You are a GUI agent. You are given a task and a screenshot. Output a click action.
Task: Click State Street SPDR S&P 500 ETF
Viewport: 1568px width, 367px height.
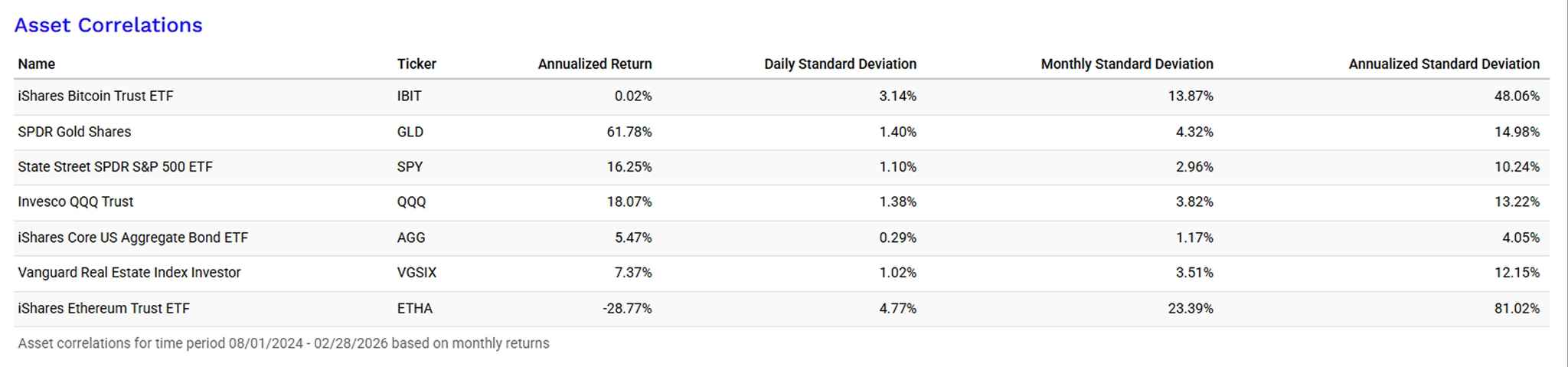(x=115, y=167)
